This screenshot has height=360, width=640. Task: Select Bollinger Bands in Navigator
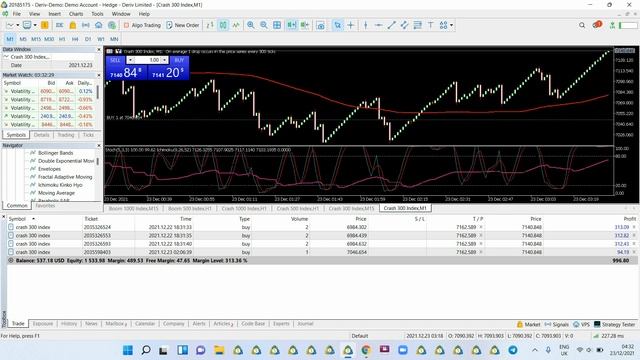click(x=56, y=153)
